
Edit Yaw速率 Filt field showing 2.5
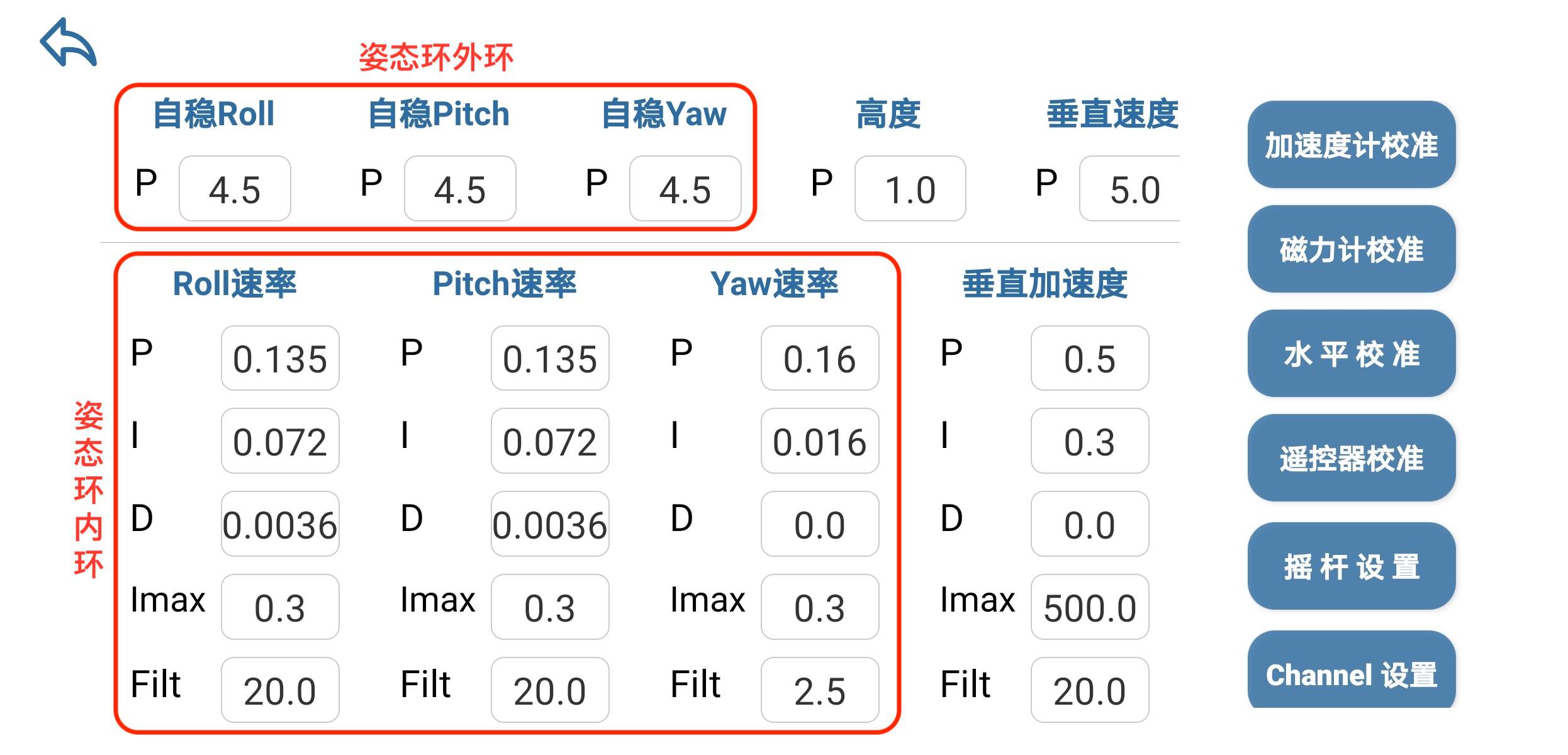[x=820, y=690]
